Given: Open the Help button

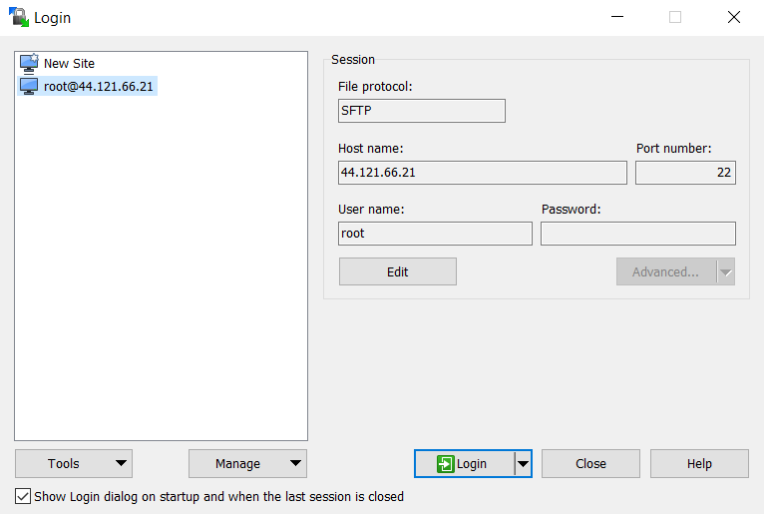Looking at the screenshot, I should (x=699, y=464).
